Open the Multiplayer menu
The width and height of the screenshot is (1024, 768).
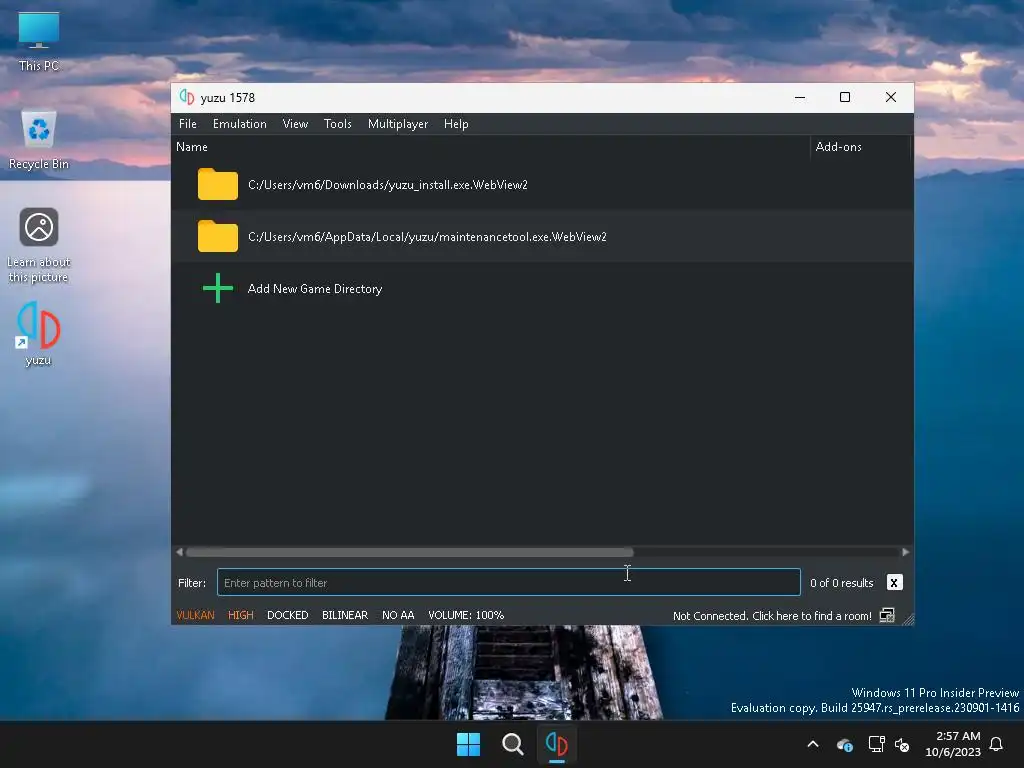(398, 124)
